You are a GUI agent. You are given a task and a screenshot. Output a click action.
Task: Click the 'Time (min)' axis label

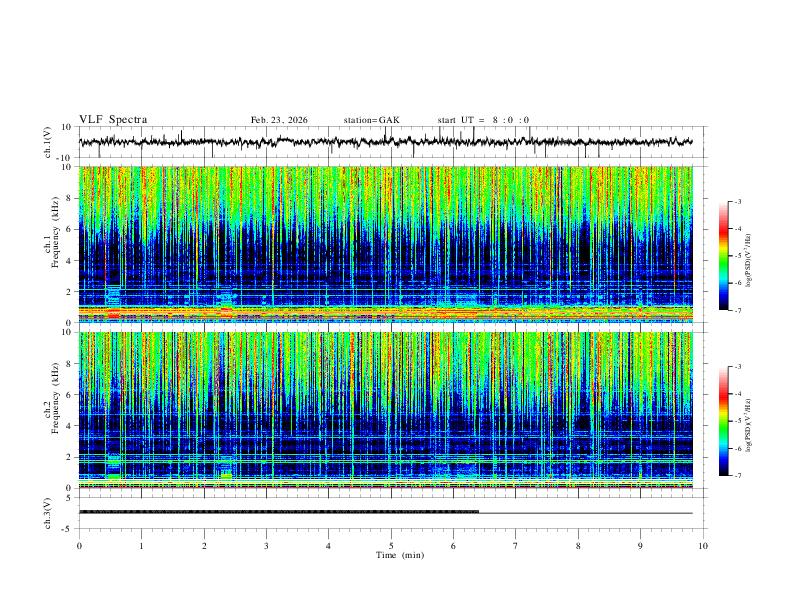[x=400, y=555]
